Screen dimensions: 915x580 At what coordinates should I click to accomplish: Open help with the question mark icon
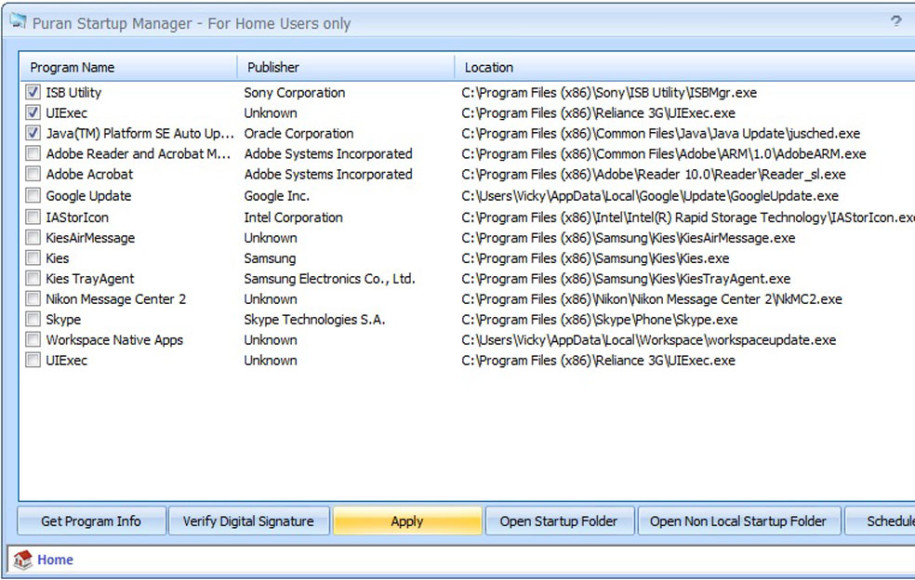tap(896, 22)
